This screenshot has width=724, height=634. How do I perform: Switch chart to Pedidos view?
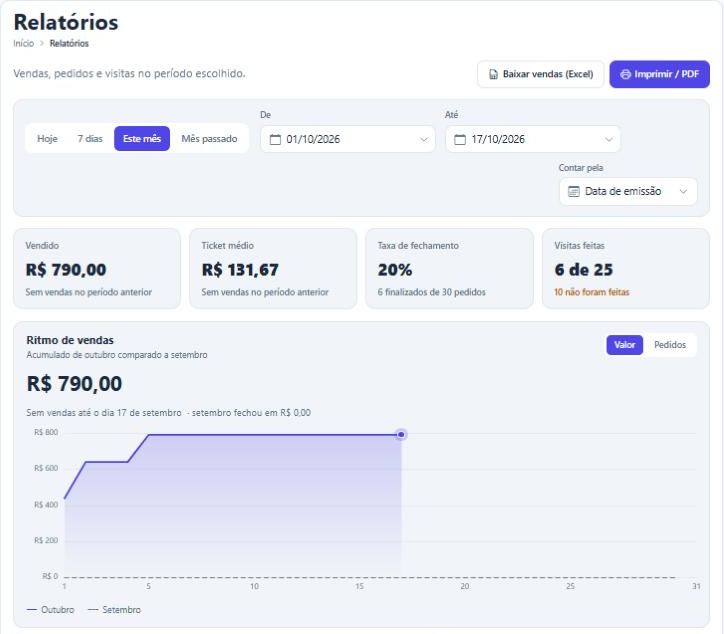pos(670,345)
